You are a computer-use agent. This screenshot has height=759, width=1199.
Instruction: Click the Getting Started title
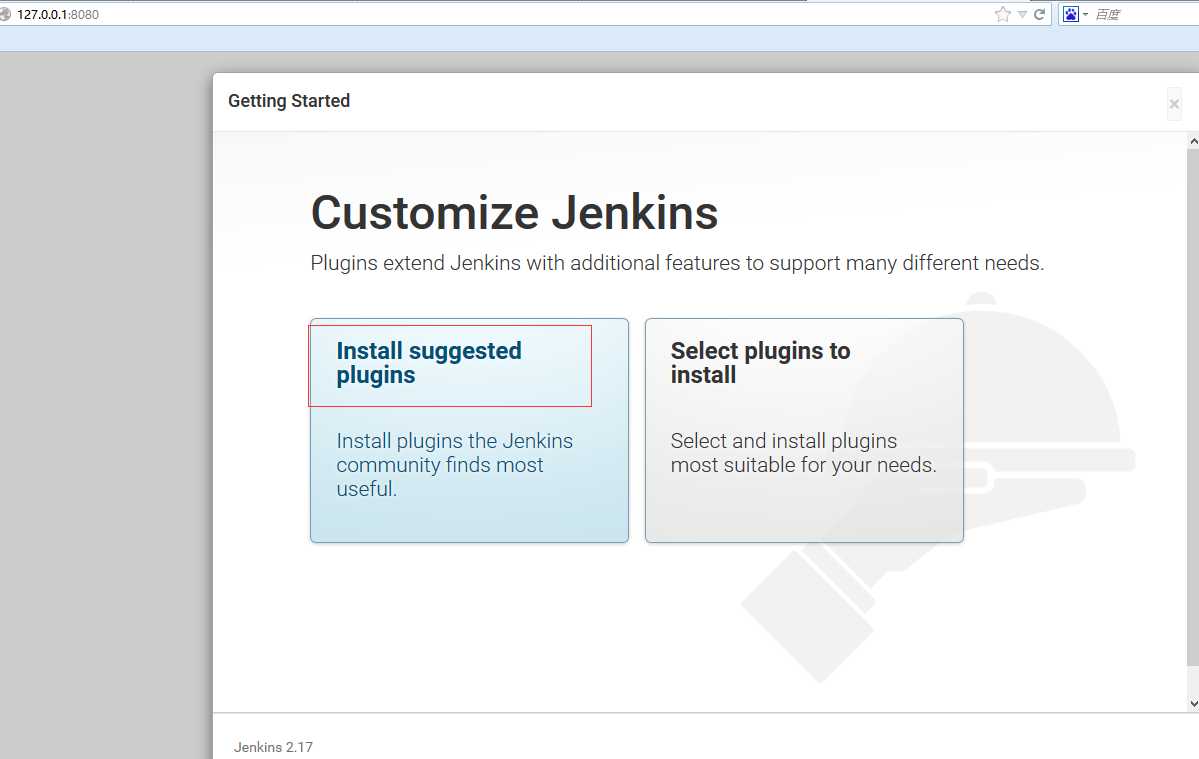pos(288,100)
